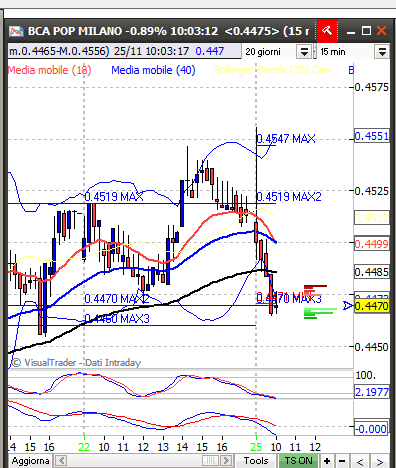Click the chart icon in title bar
This screenshot has height=468, width=396.
(16, 31)
